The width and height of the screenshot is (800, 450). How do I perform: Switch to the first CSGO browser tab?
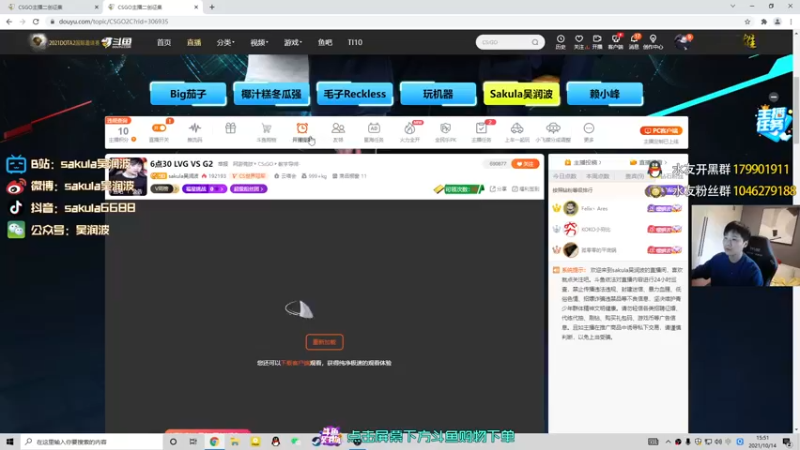tap(51, 7)
